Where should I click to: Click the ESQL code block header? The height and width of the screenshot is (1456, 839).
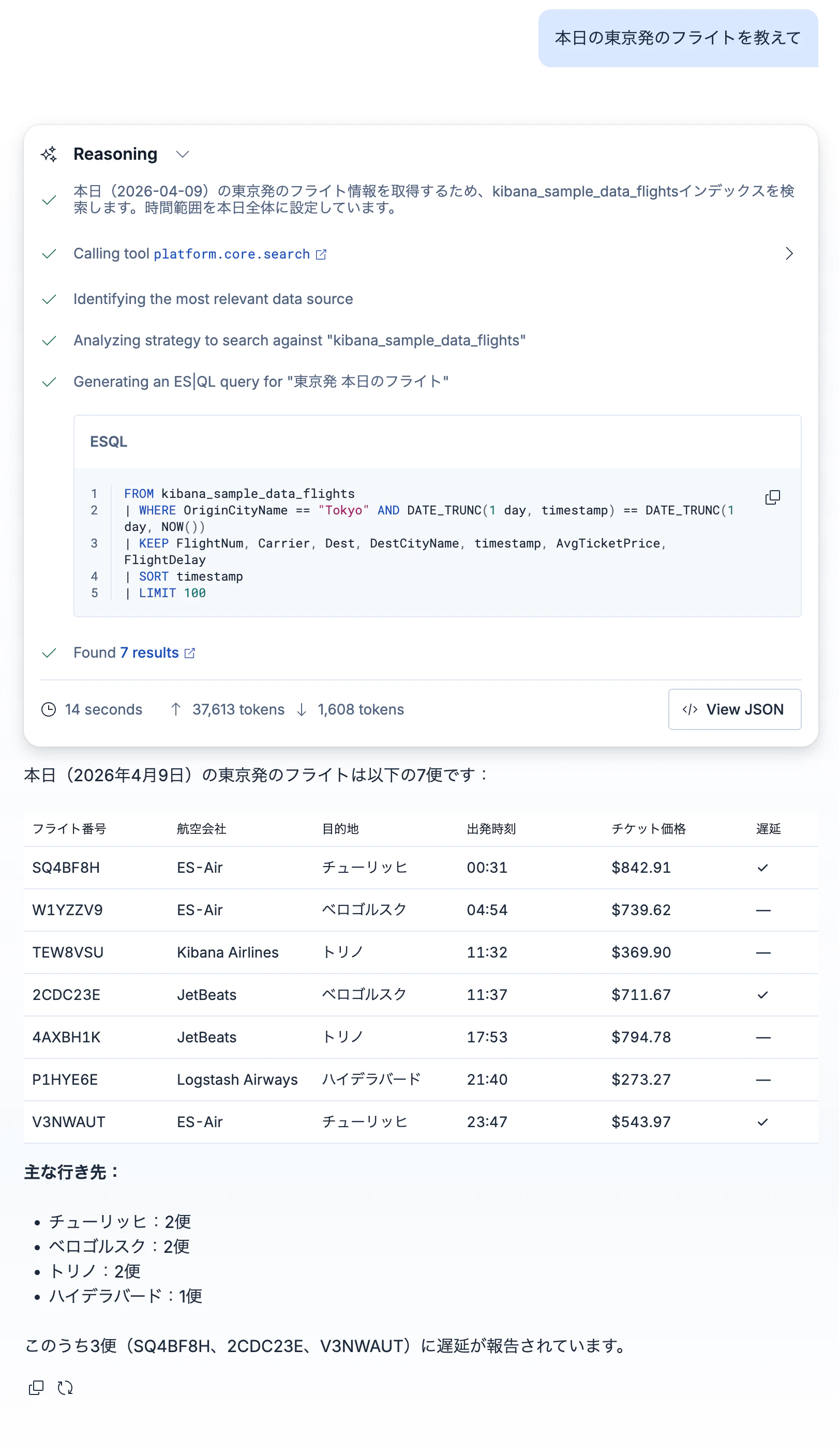coord(438,442)
